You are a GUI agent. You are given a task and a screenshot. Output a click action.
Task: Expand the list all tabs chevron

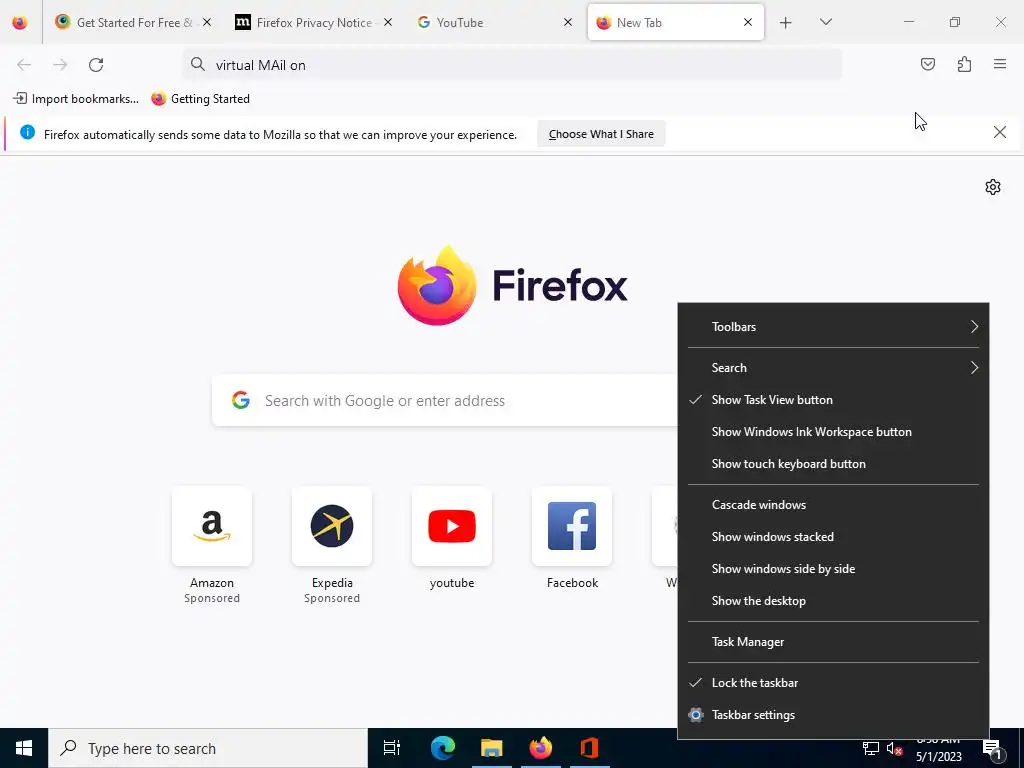pyautogui.click(x=825, y=22)
